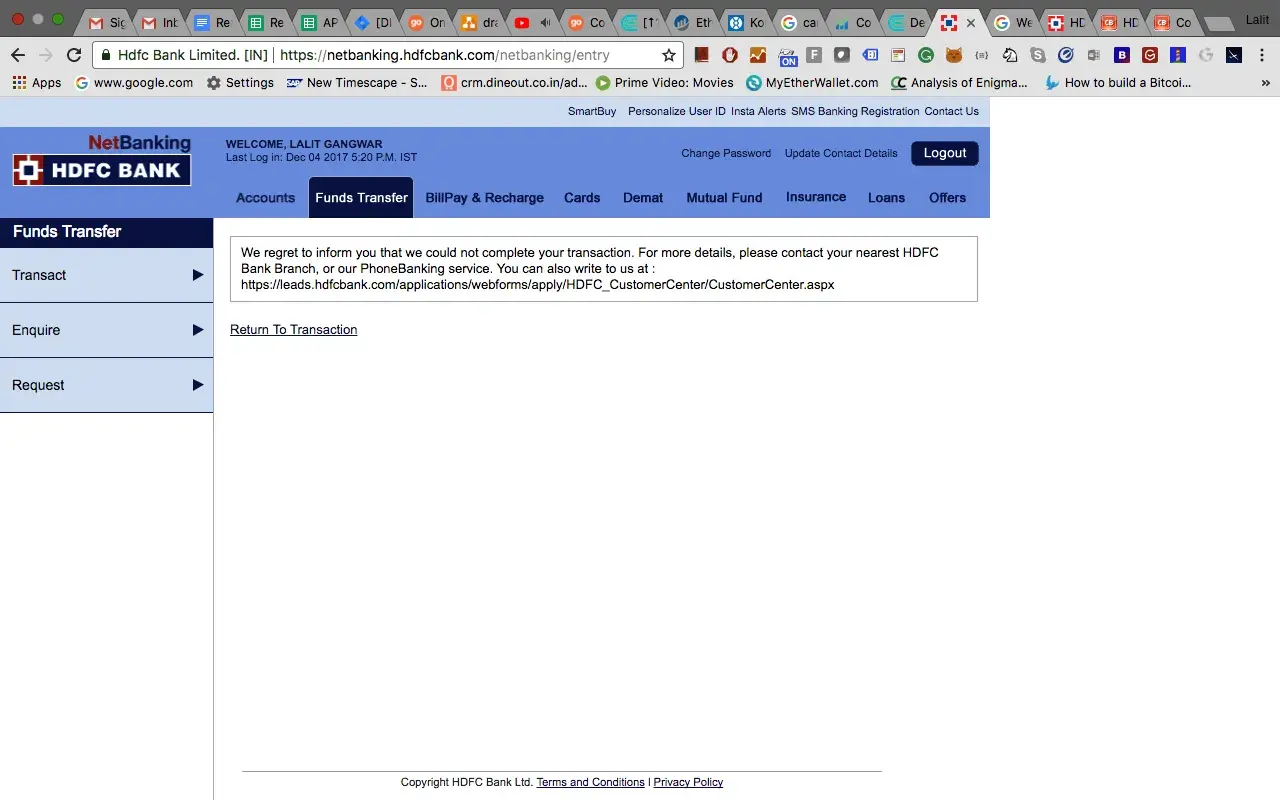Switch to the Google Docs "Re" tab
1280x800 pixels.
click(x=213, y=22)
